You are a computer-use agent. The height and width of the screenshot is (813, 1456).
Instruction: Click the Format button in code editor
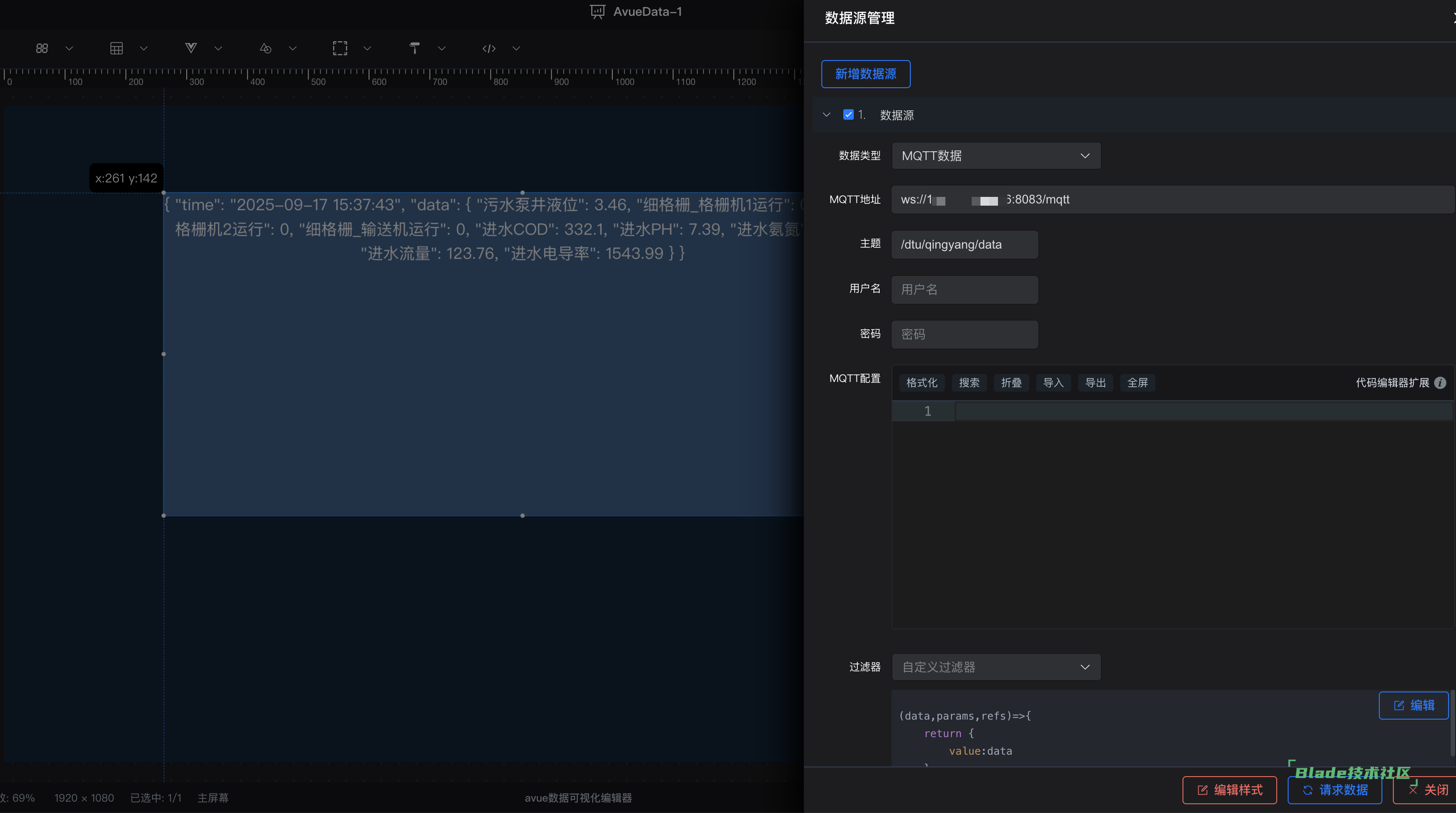921,383
